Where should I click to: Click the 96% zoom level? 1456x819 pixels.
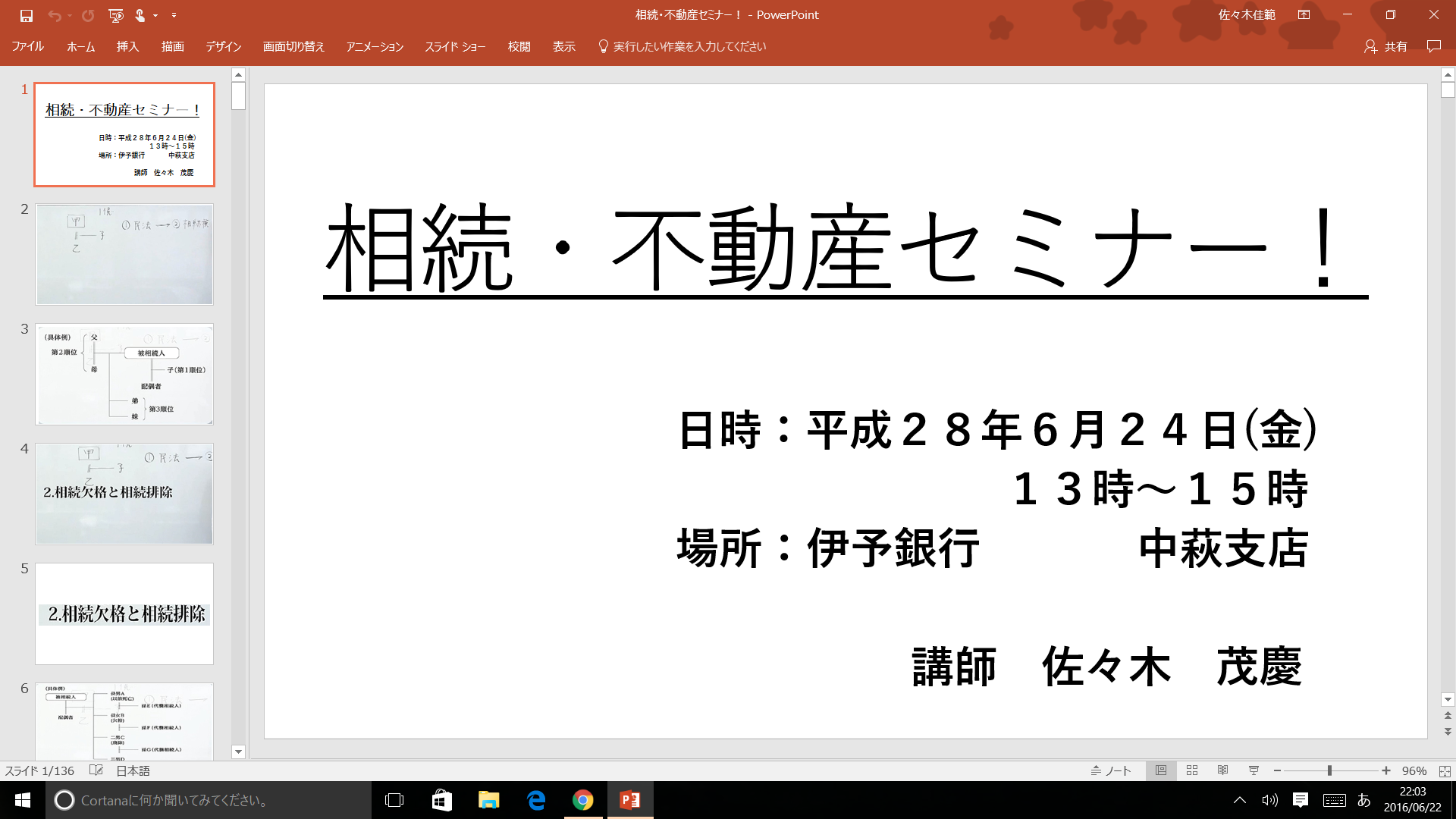point(1414,770)
